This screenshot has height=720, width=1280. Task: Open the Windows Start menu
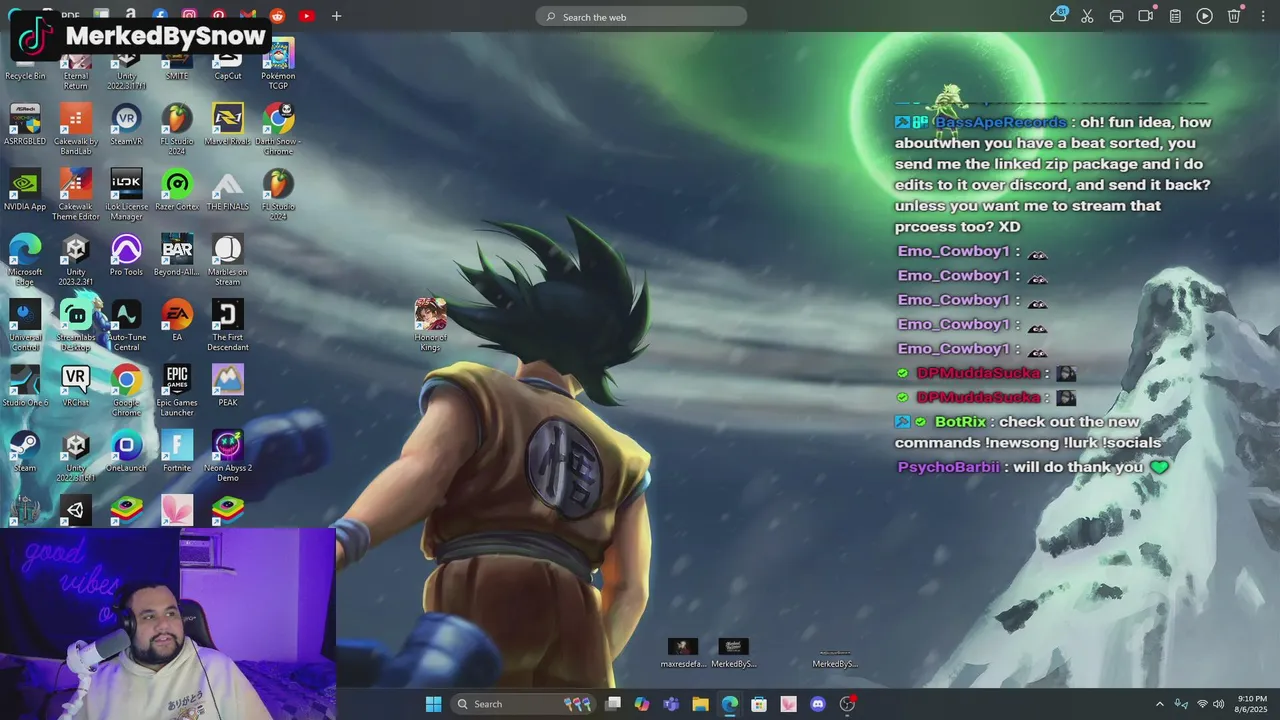coord(433,704)
